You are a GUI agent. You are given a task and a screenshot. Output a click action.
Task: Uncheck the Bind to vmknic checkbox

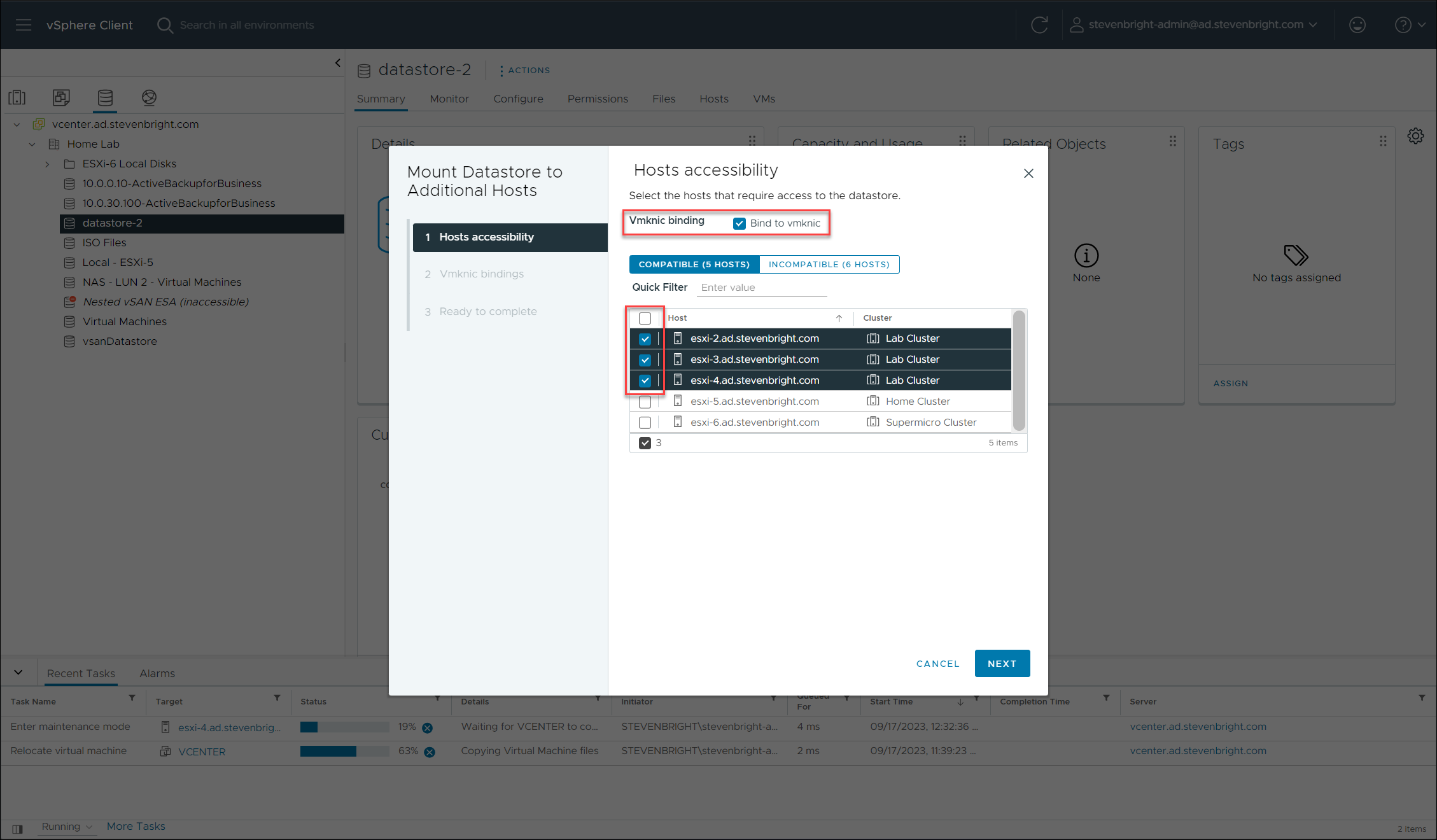(x=740, y=223)
